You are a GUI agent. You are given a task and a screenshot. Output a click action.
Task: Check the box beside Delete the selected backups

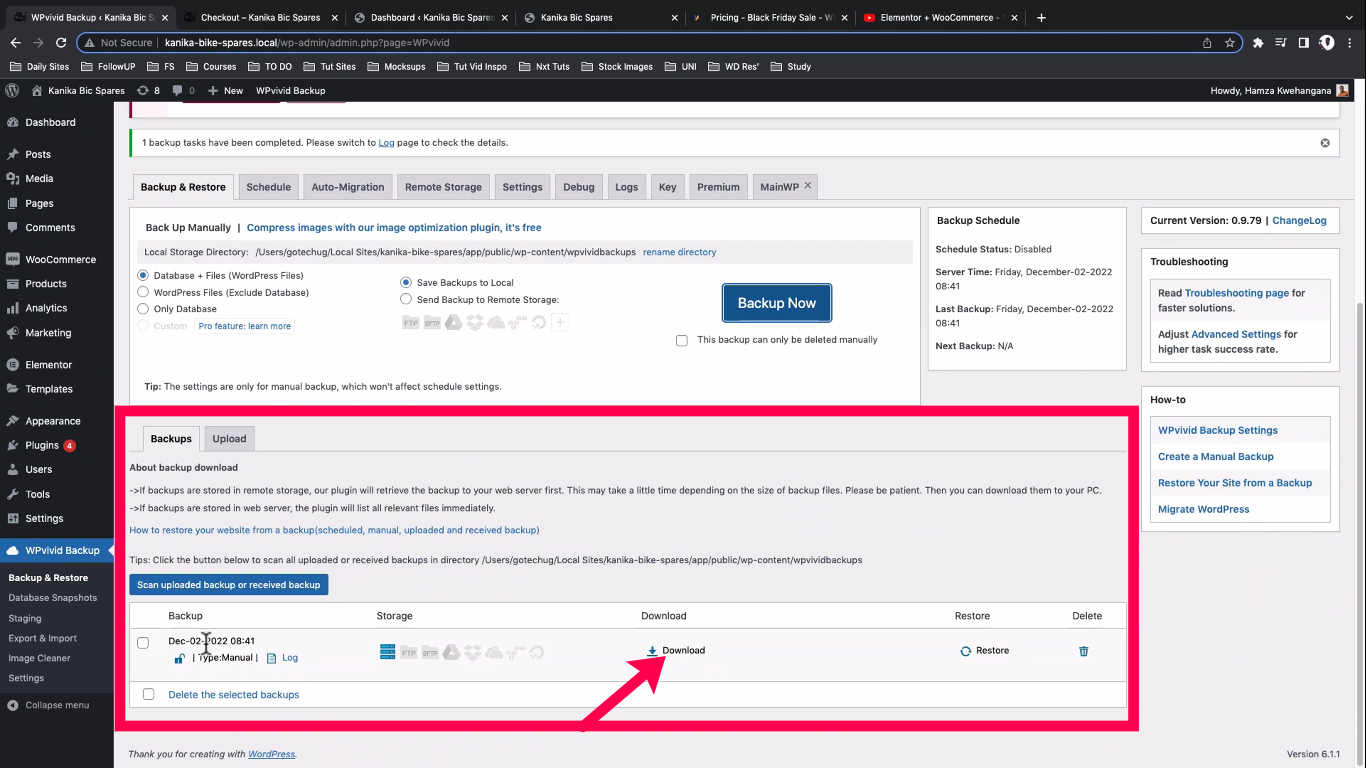(149, 694)
